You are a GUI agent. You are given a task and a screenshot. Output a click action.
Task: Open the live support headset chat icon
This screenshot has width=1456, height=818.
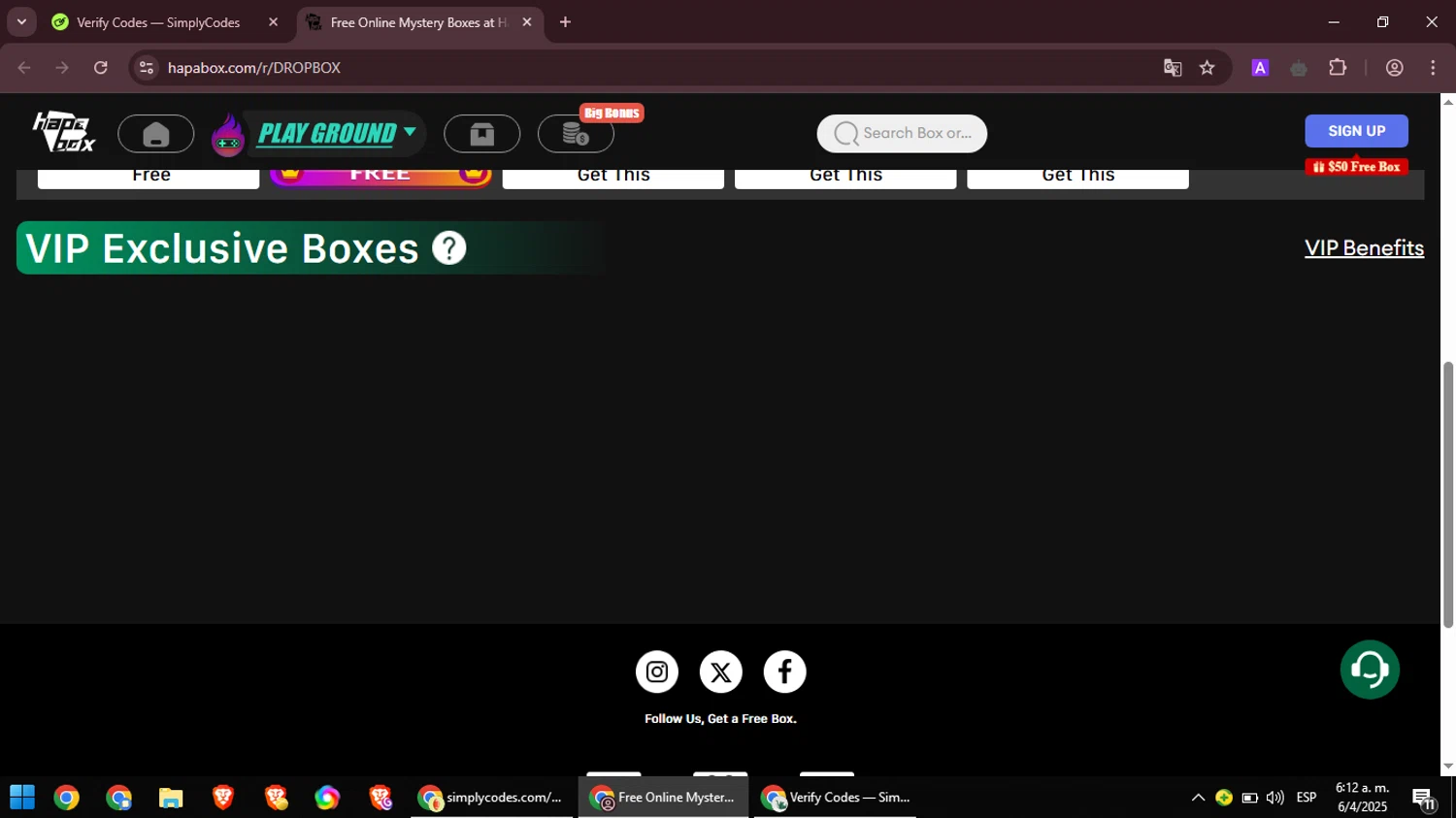(x=1370, y=670)
